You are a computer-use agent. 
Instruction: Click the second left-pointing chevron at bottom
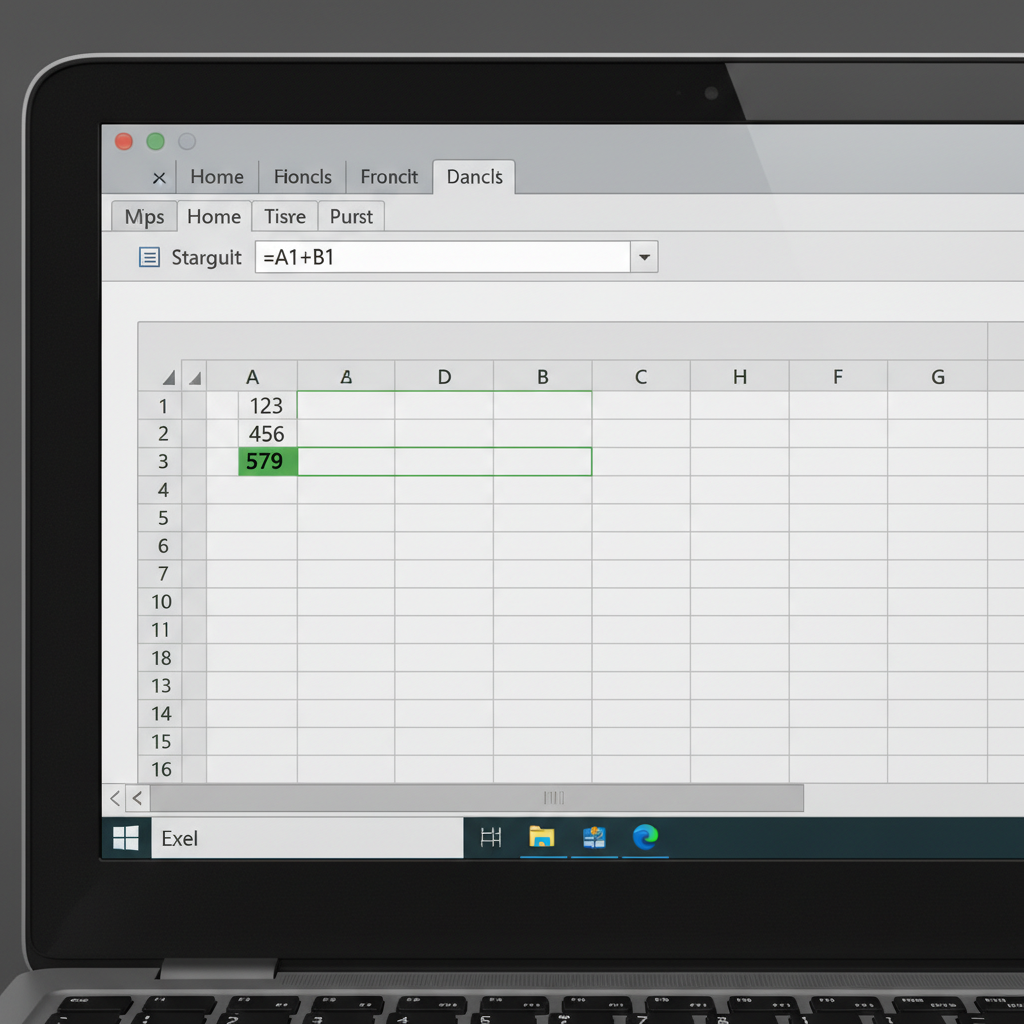click(137, 798)
